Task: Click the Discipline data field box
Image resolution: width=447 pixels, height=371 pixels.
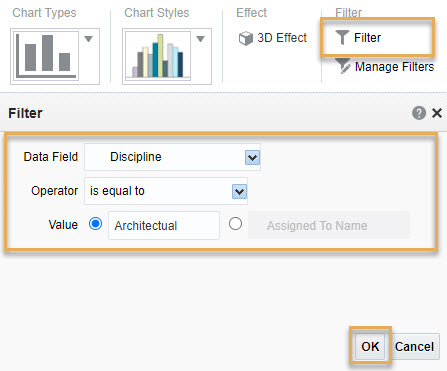Action: pyautogui.click(x=172, y=157)
